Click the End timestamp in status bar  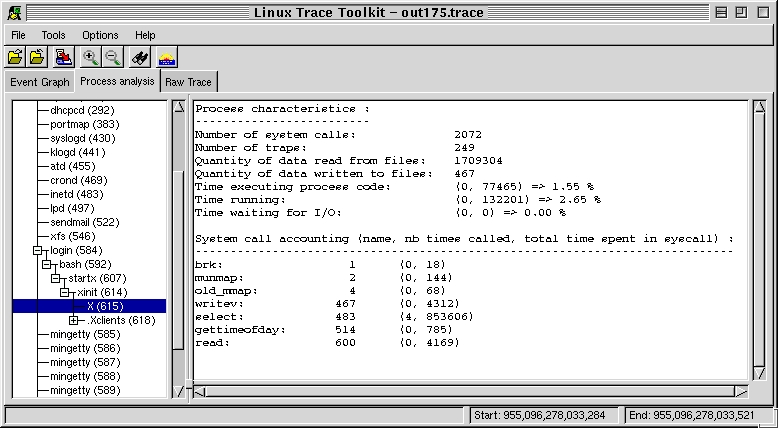click(697, 415)
